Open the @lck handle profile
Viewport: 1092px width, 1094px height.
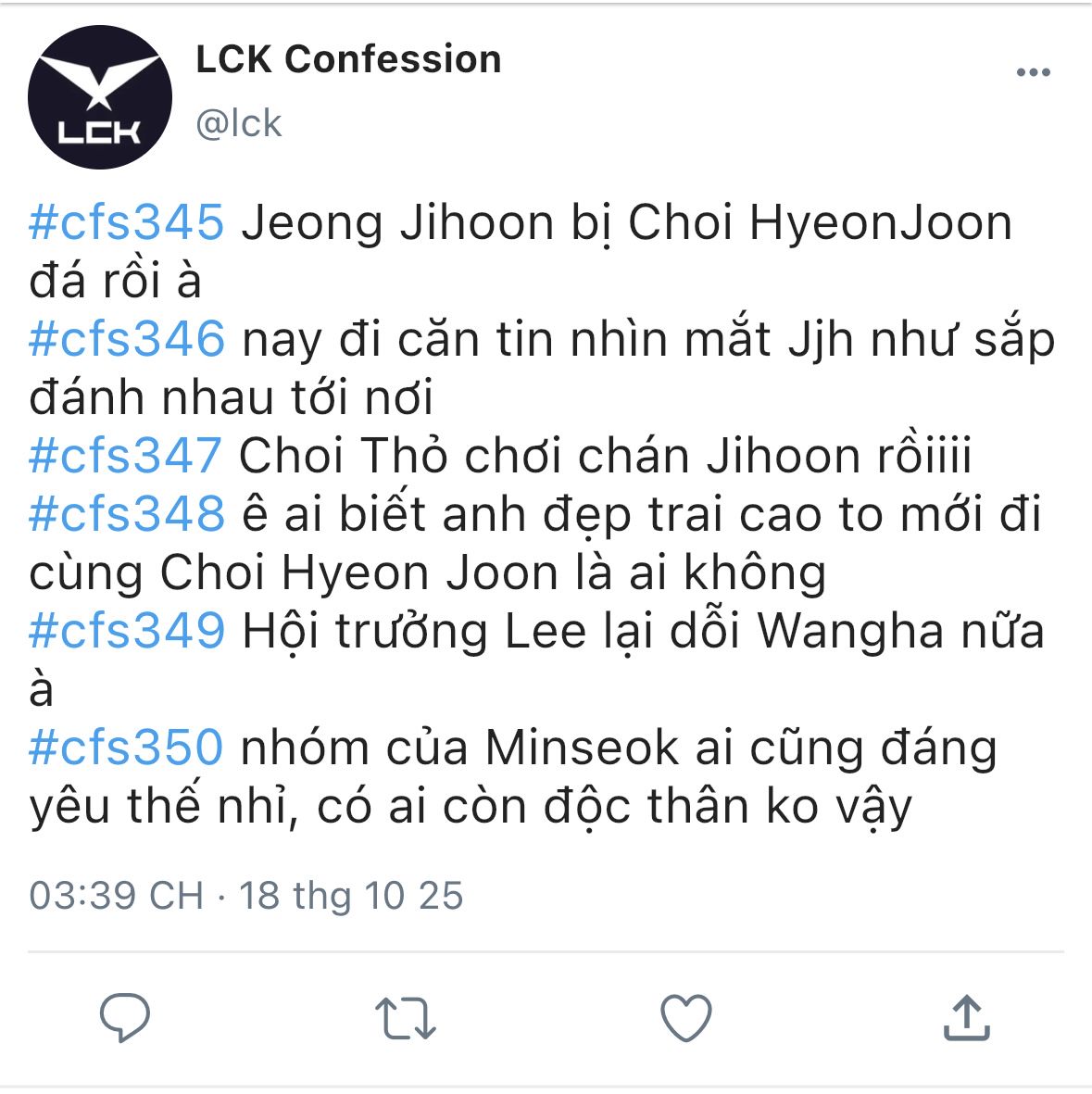click(x=239, y=123)
